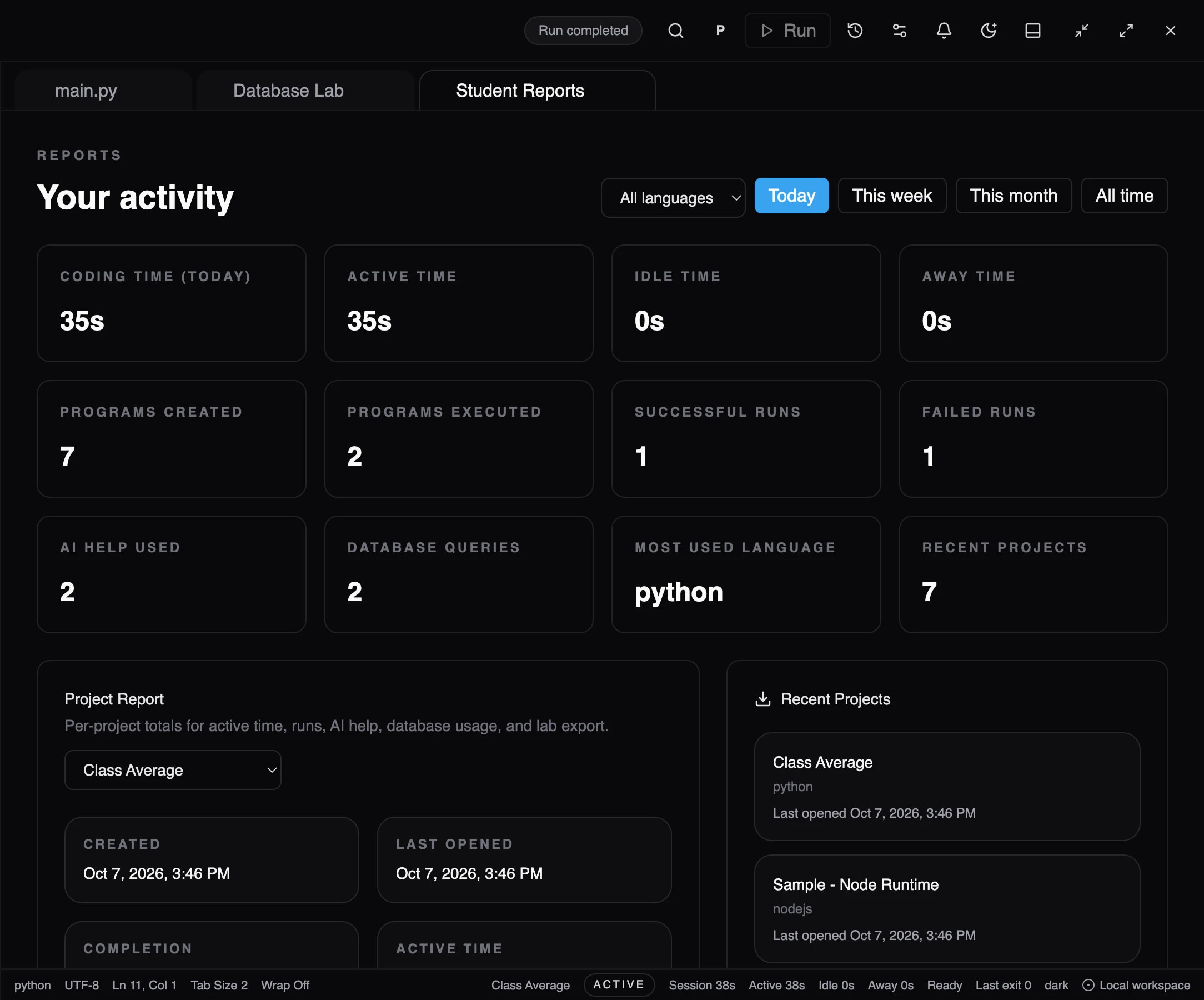Click Ready in status bar
This screenshot has height=1000, width=1204.
[x=944, y=985]
